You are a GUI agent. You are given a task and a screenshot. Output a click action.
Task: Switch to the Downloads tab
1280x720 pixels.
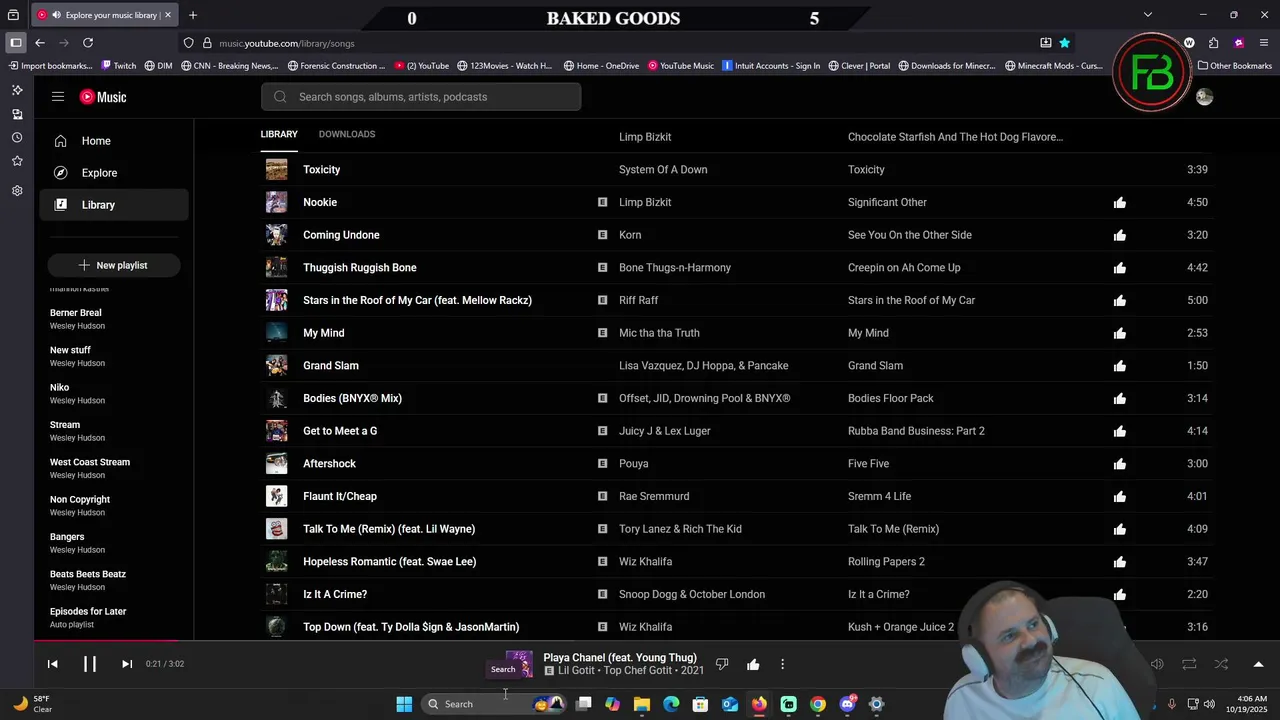347,134
